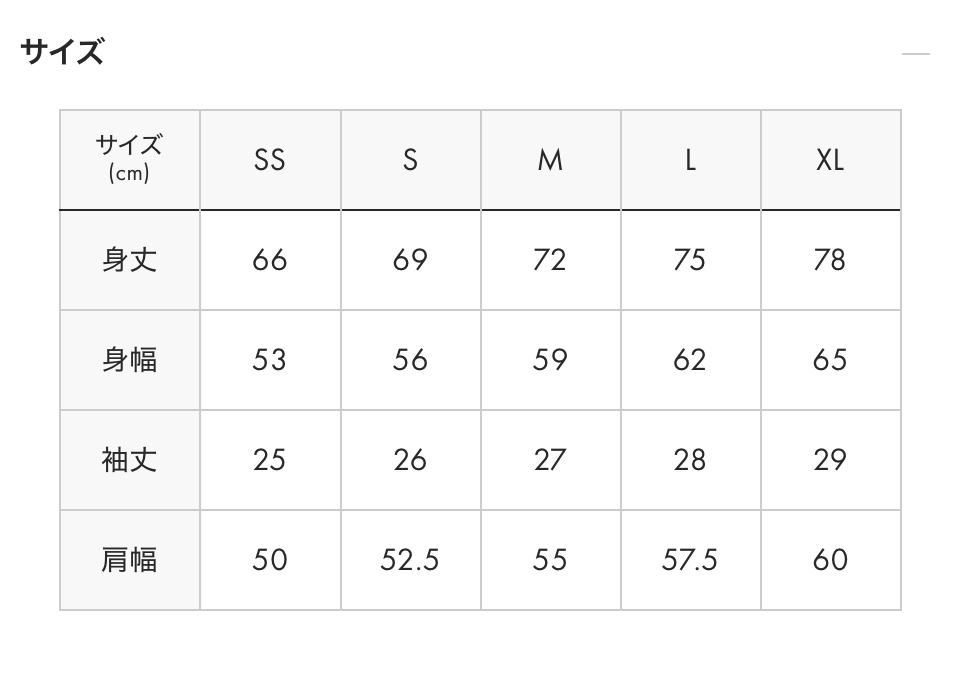Select the 袖丈 value 25 for SS
This screenshot has height=699, width=970.
pos(270,460)
